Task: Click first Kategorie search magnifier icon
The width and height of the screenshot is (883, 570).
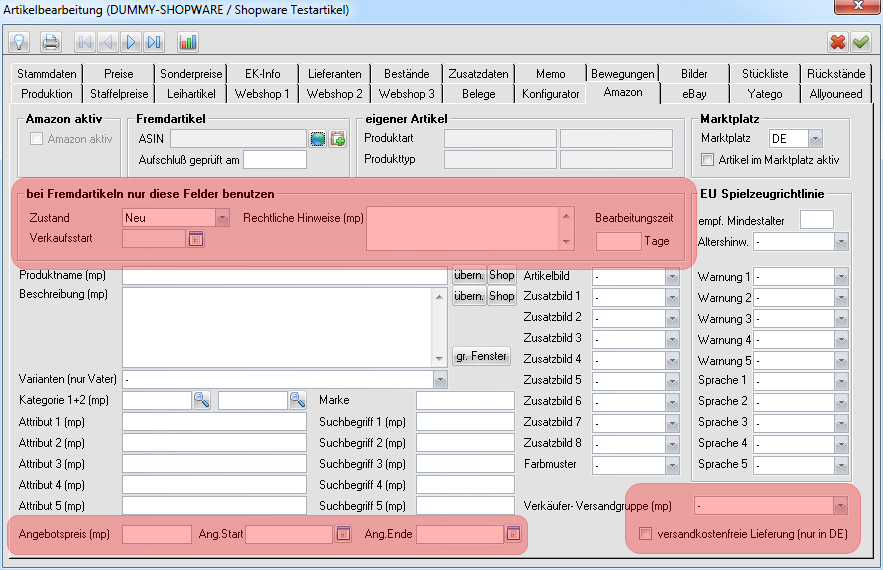Action: 202,400
